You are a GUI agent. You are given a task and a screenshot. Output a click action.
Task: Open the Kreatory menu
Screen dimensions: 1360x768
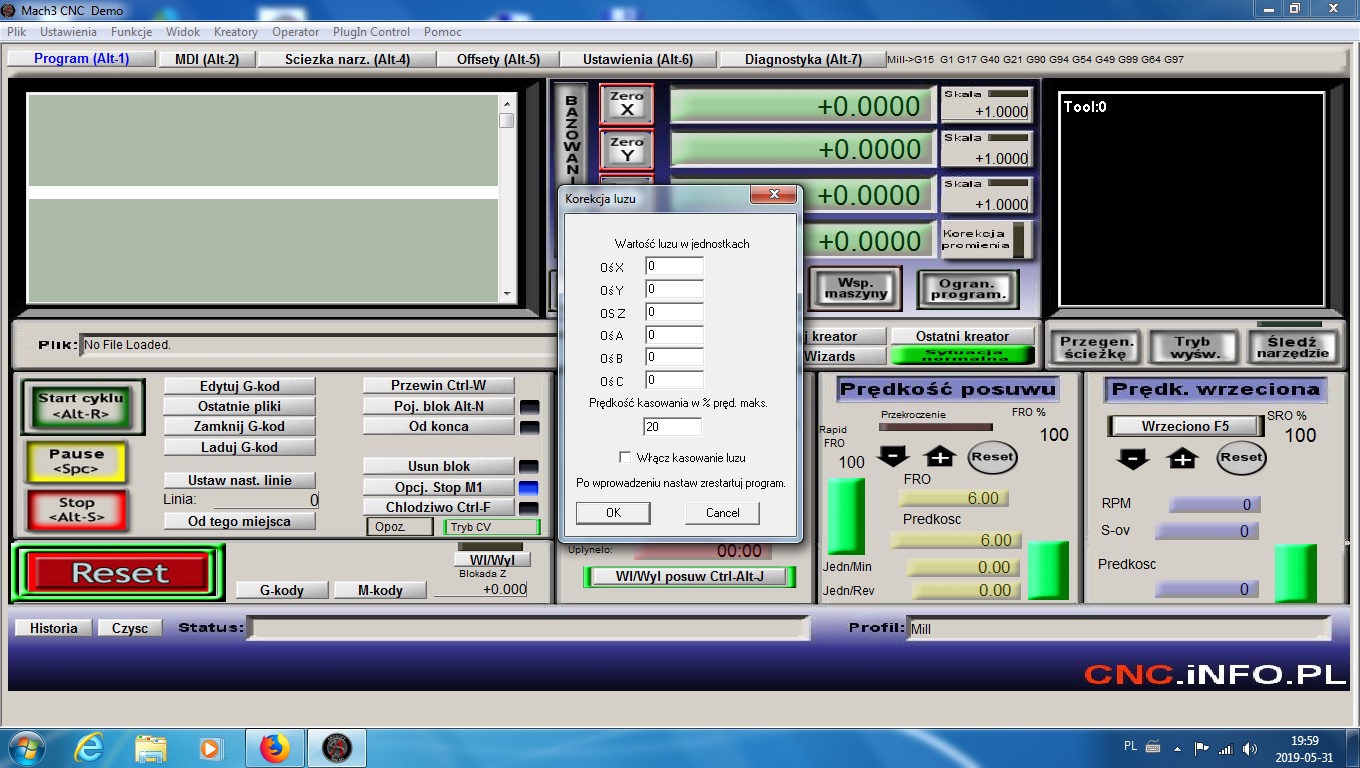236,32
